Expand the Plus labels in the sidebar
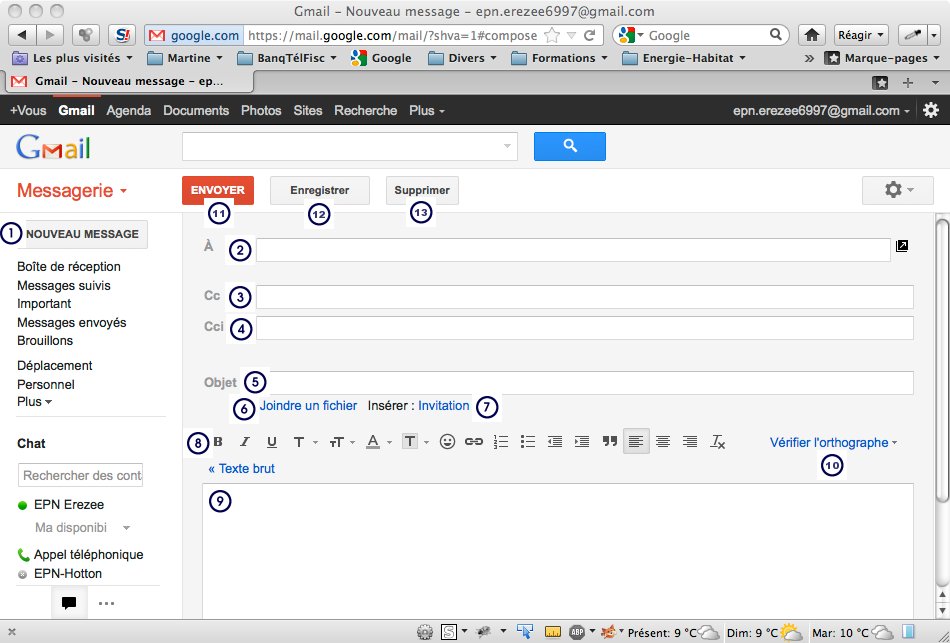The height and width of the screenshot is (643, 950). click(35, 401)
